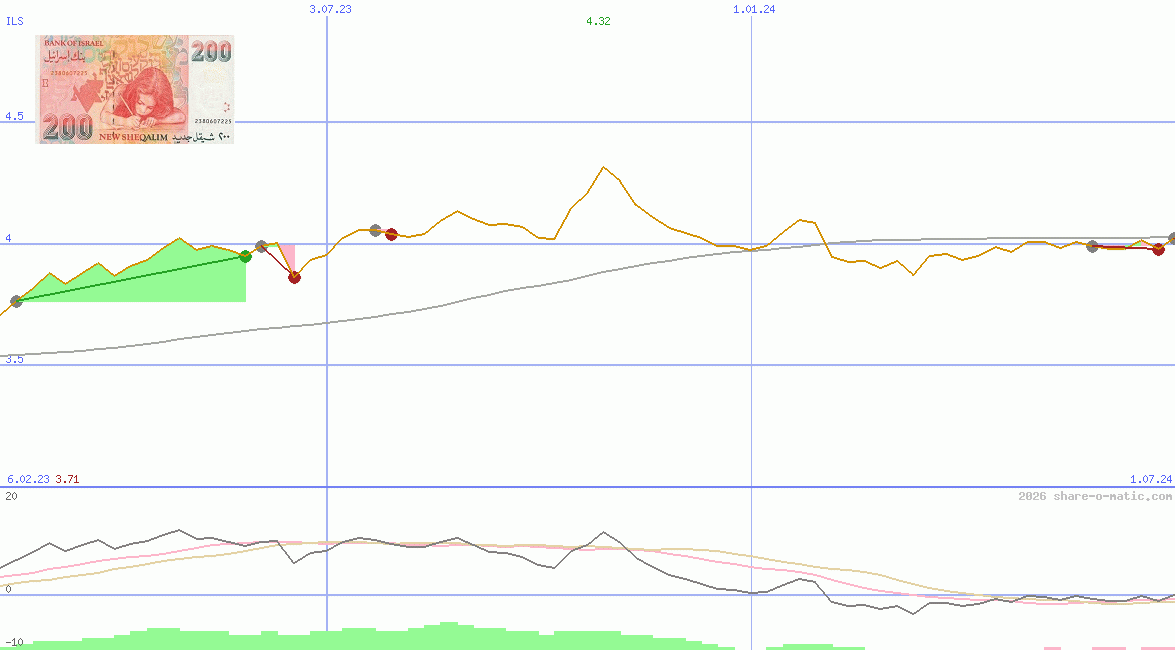Image resolution: width=1175 pixels, height=650 pixels.
Task: Click the 200 New Sheqalim banknote image
Action: [135, 89]
